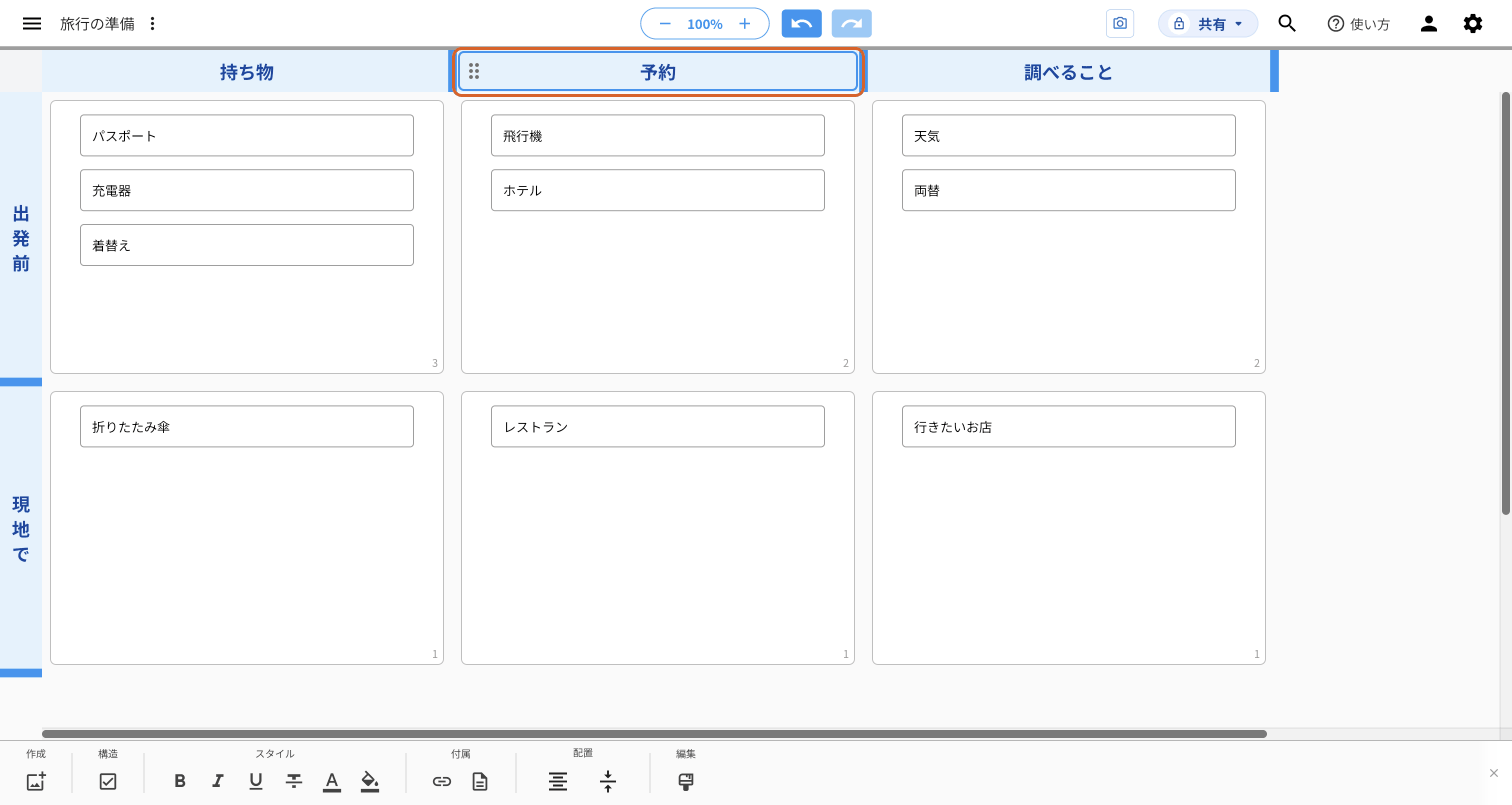The image size is (1512, 805).
Task: Select the ホテル card
Action: (658, 190)
